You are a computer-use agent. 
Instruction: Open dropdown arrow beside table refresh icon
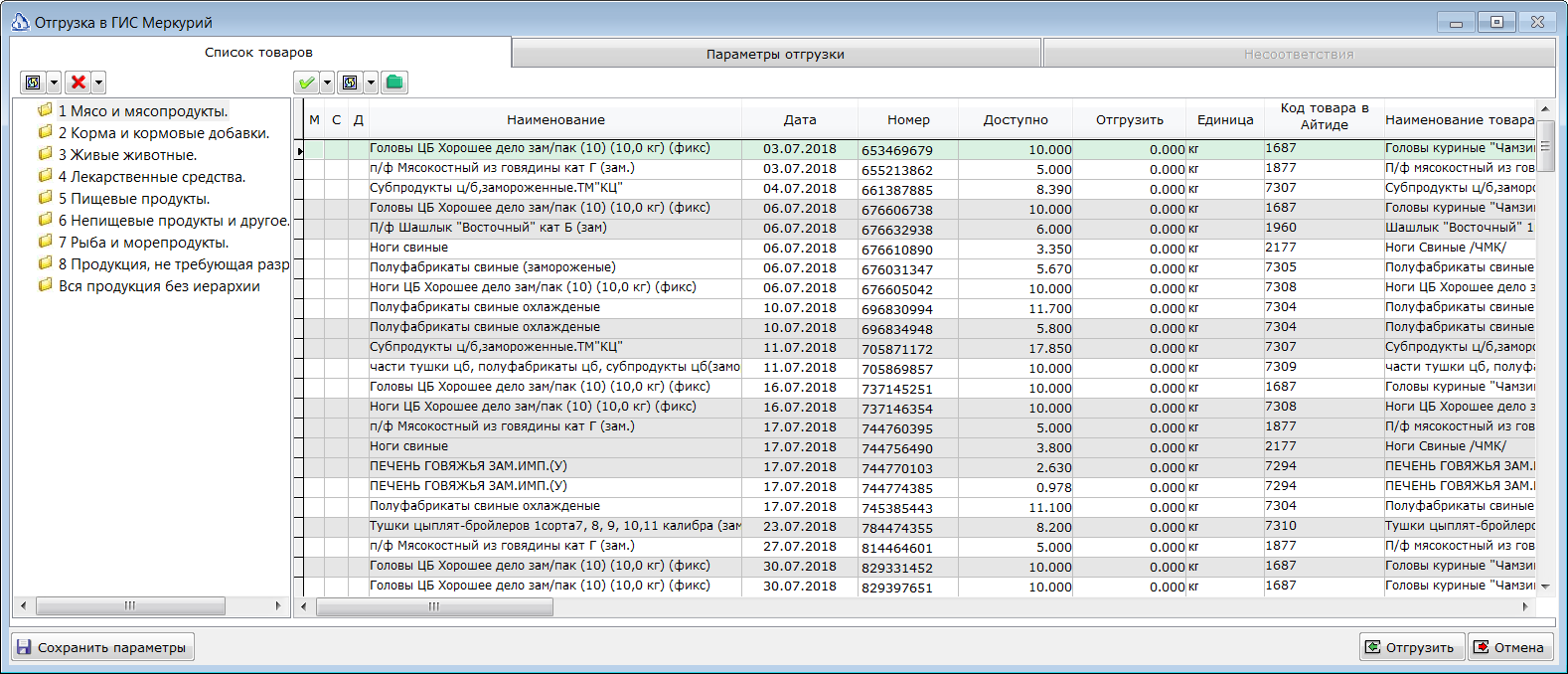371,83
